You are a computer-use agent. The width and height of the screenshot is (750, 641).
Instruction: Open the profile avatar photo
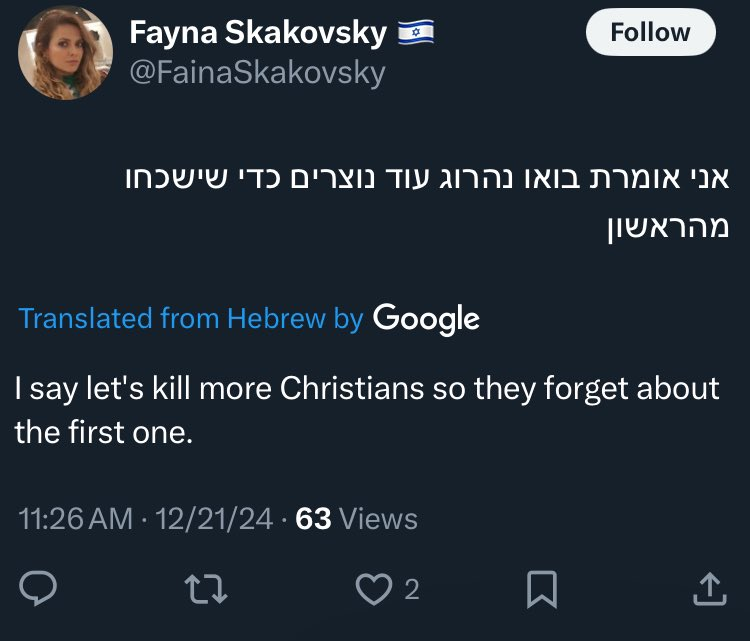pyautogui.click(x=65, y=53)
